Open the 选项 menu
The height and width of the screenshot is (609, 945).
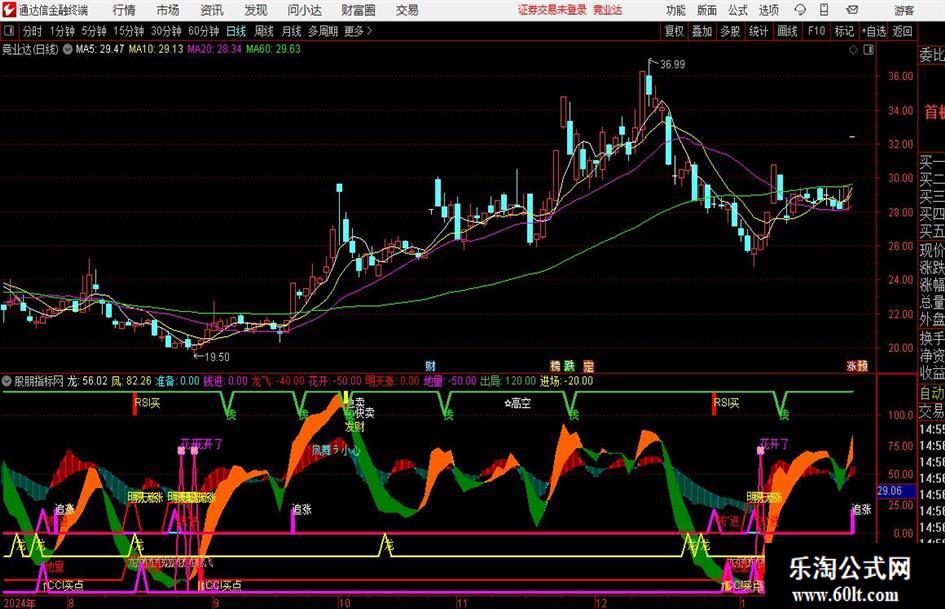[768, 10]
